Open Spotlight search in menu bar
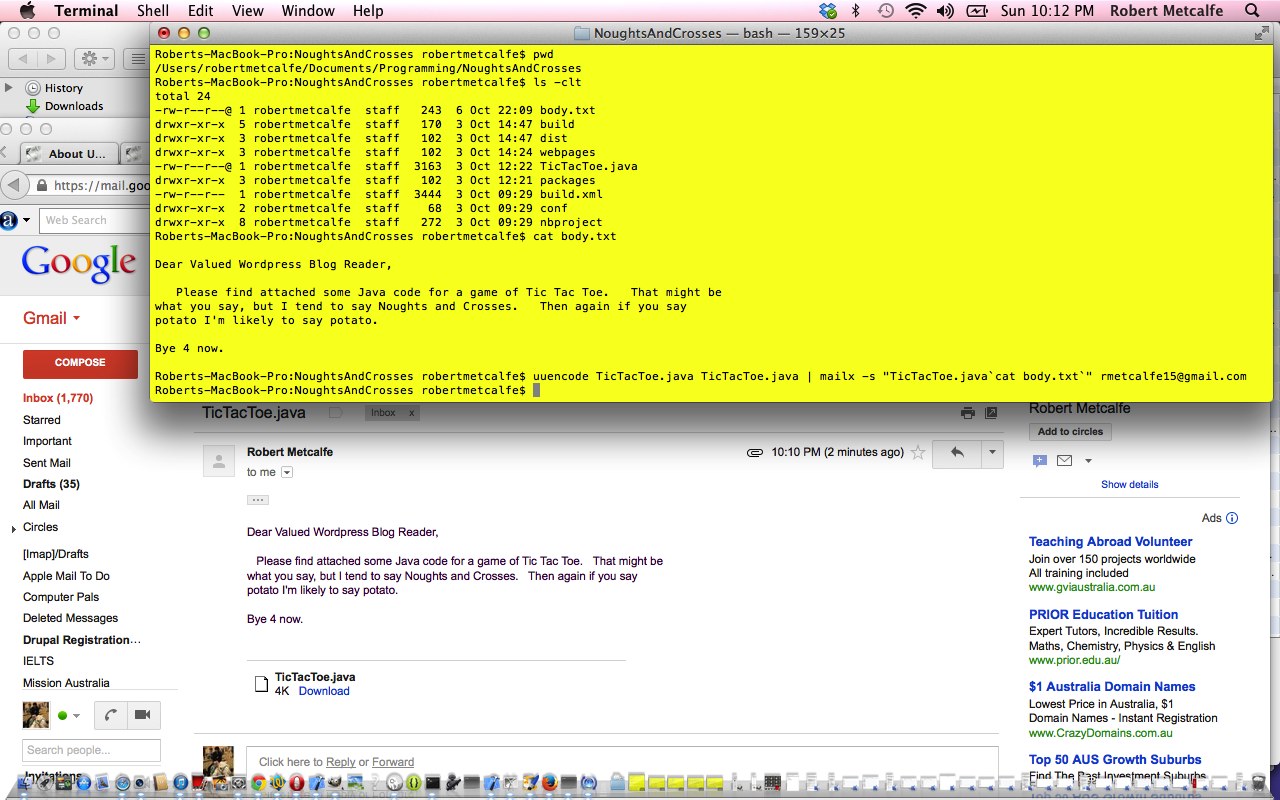 [1252, 11]
